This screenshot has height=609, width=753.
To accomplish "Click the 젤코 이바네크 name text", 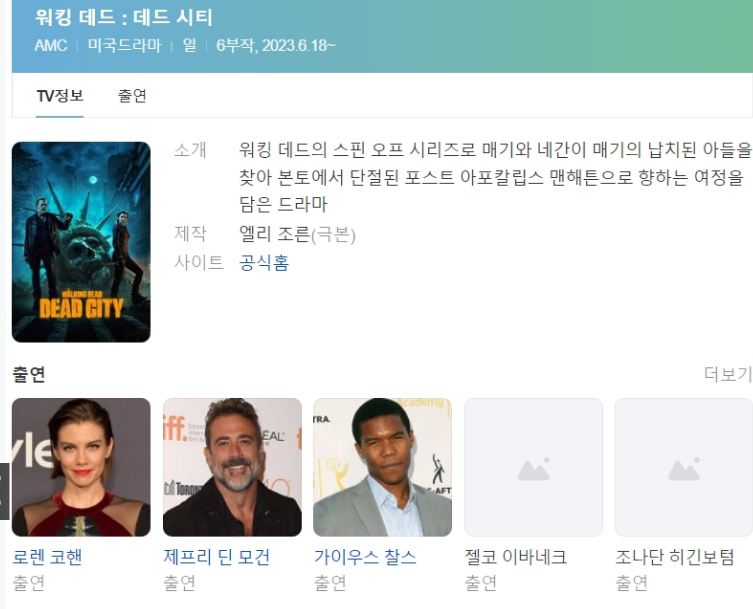I will coord(516,557).
